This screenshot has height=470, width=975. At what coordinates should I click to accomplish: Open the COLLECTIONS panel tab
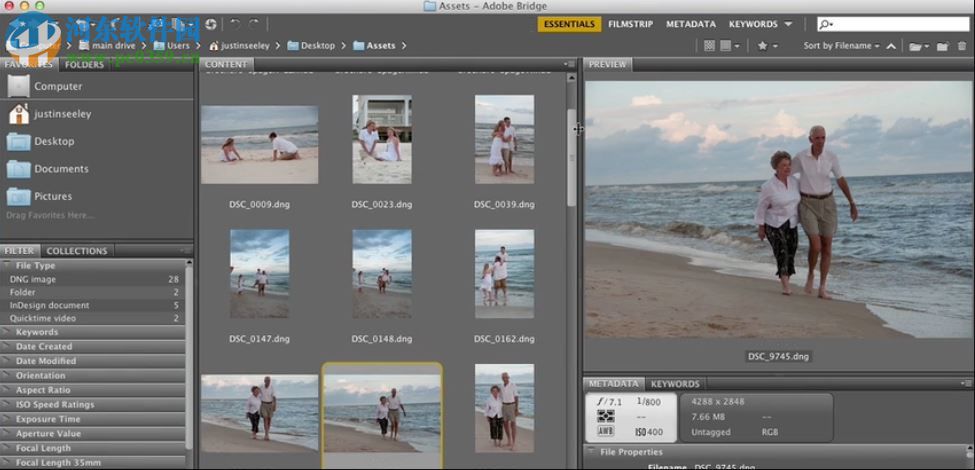[x=77, y=251]
